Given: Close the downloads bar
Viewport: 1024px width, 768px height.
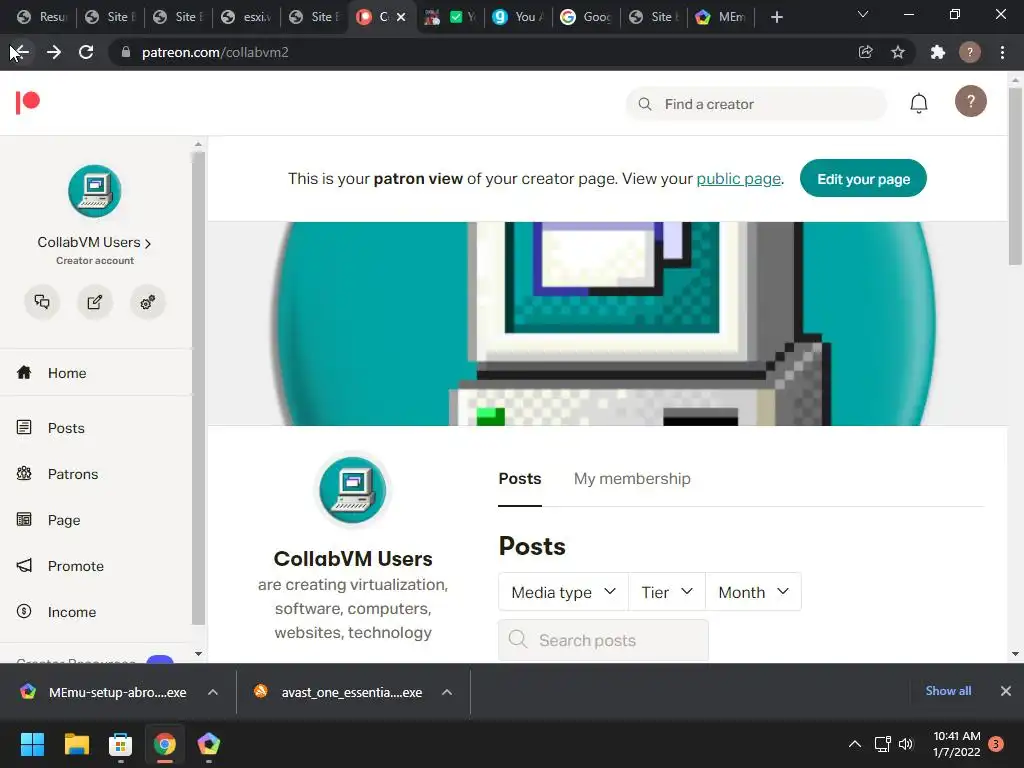Looking at the screenshot, I should [1006, 691].
